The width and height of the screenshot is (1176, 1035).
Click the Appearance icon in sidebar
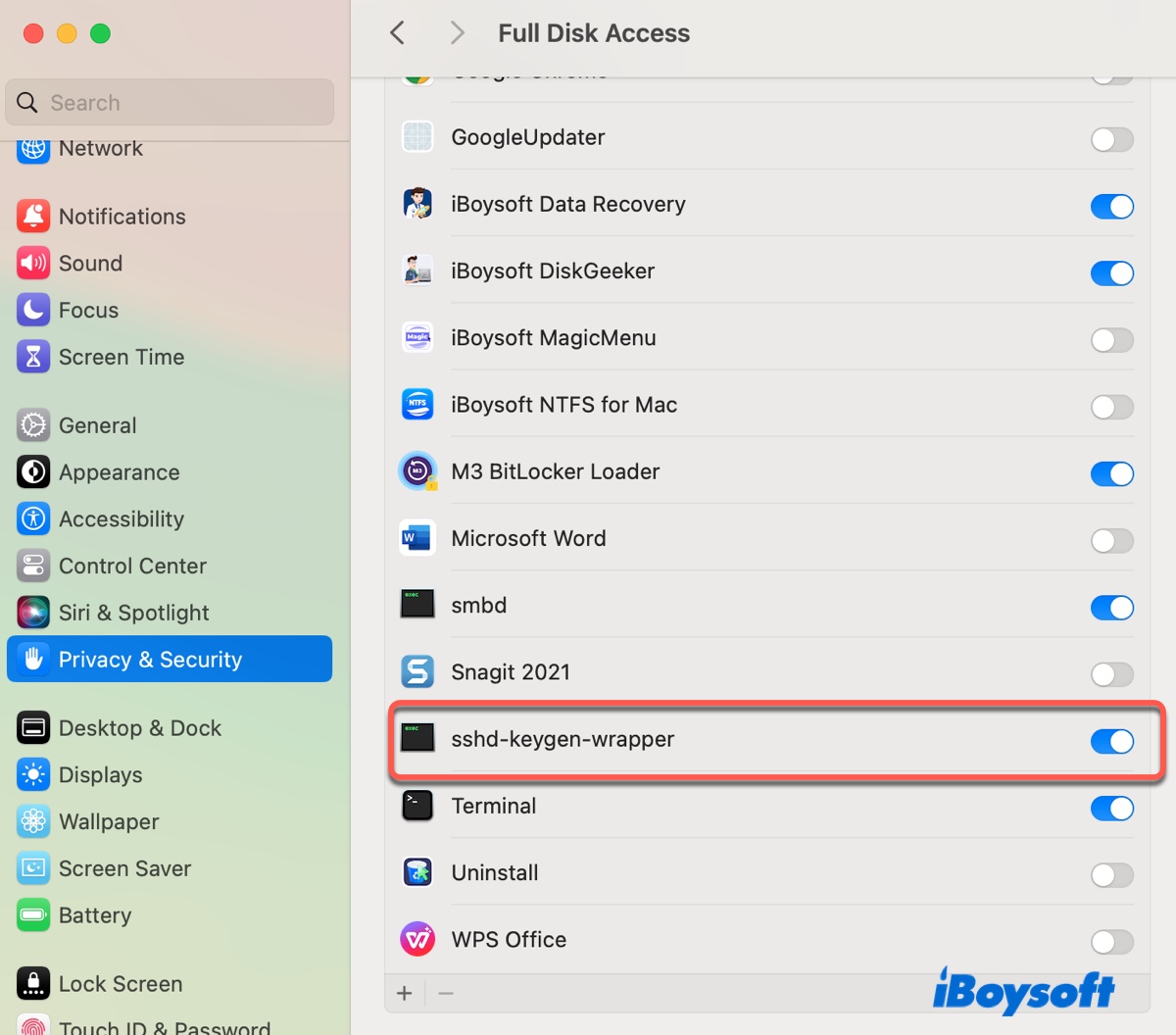[x=33, y=472]
